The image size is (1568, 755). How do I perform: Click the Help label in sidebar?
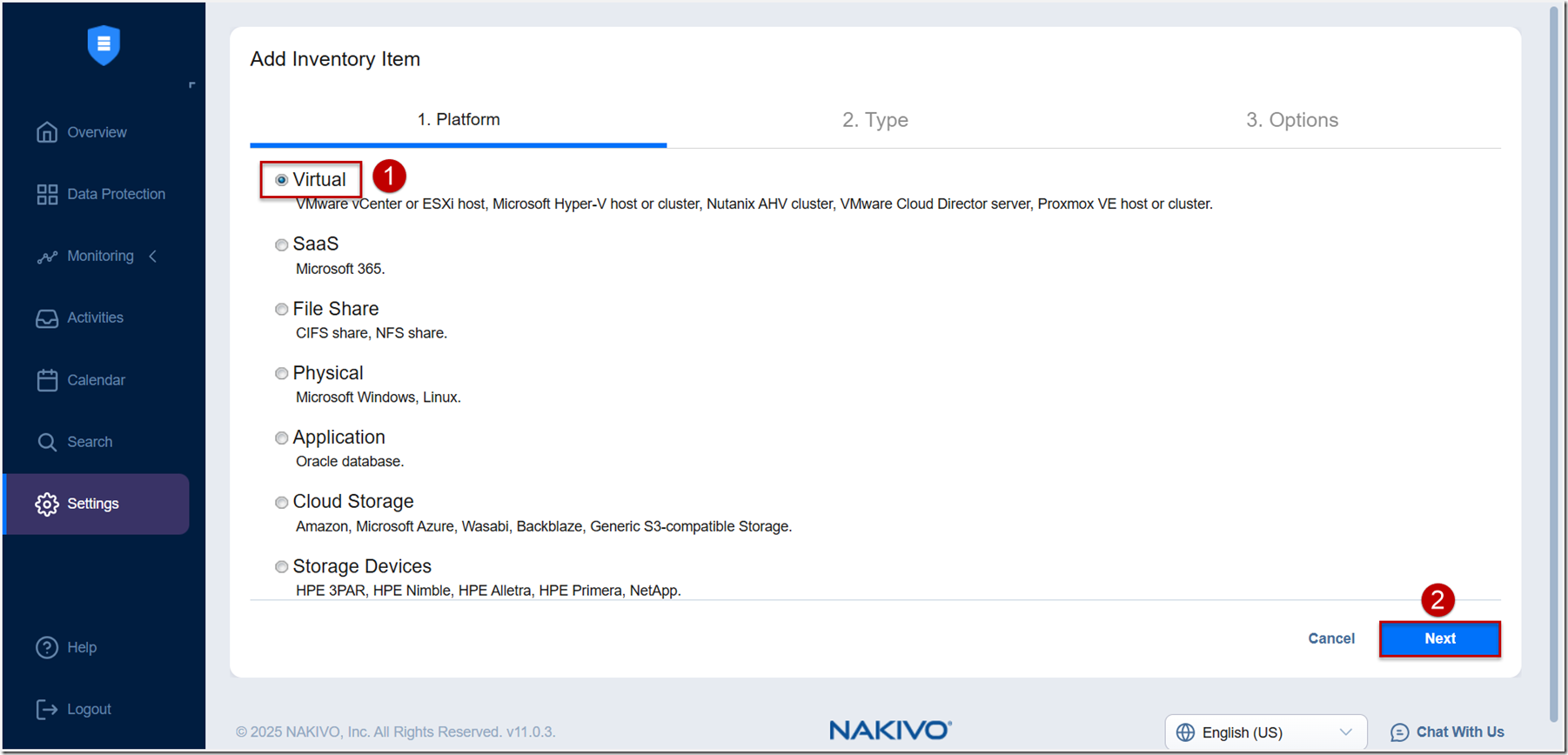point(82,647)
